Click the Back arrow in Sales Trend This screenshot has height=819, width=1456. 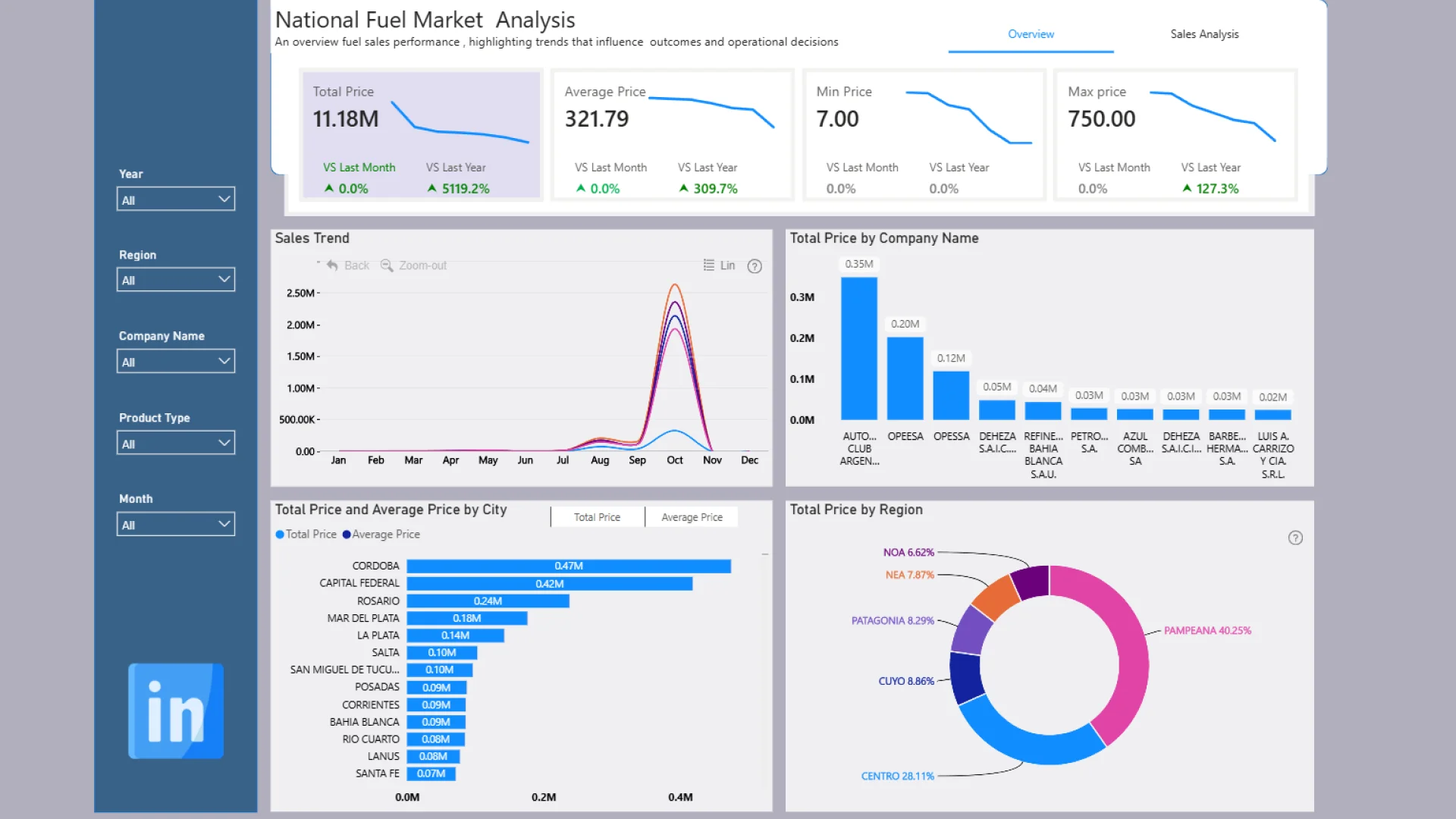click(332, 265)
